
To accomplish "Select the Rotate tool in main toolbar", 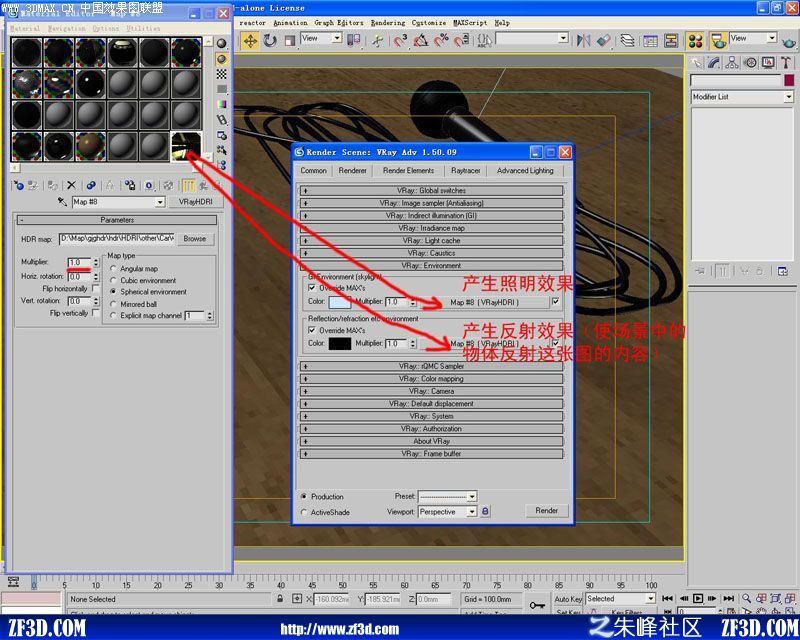I will click(x=270, y=40).
